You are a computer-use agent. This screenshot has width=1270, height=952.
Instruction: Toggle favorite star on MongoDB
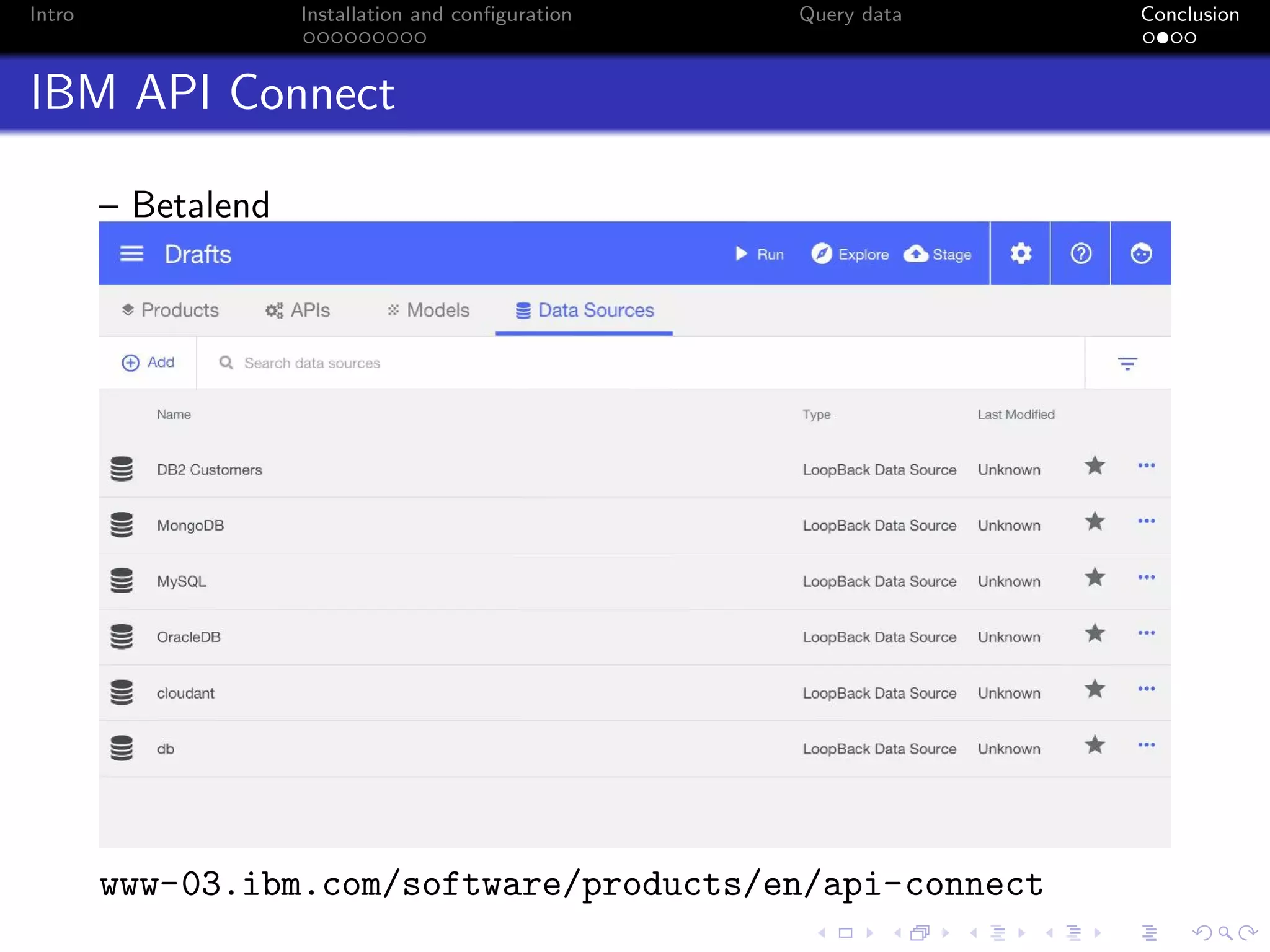click(1095, 521)
